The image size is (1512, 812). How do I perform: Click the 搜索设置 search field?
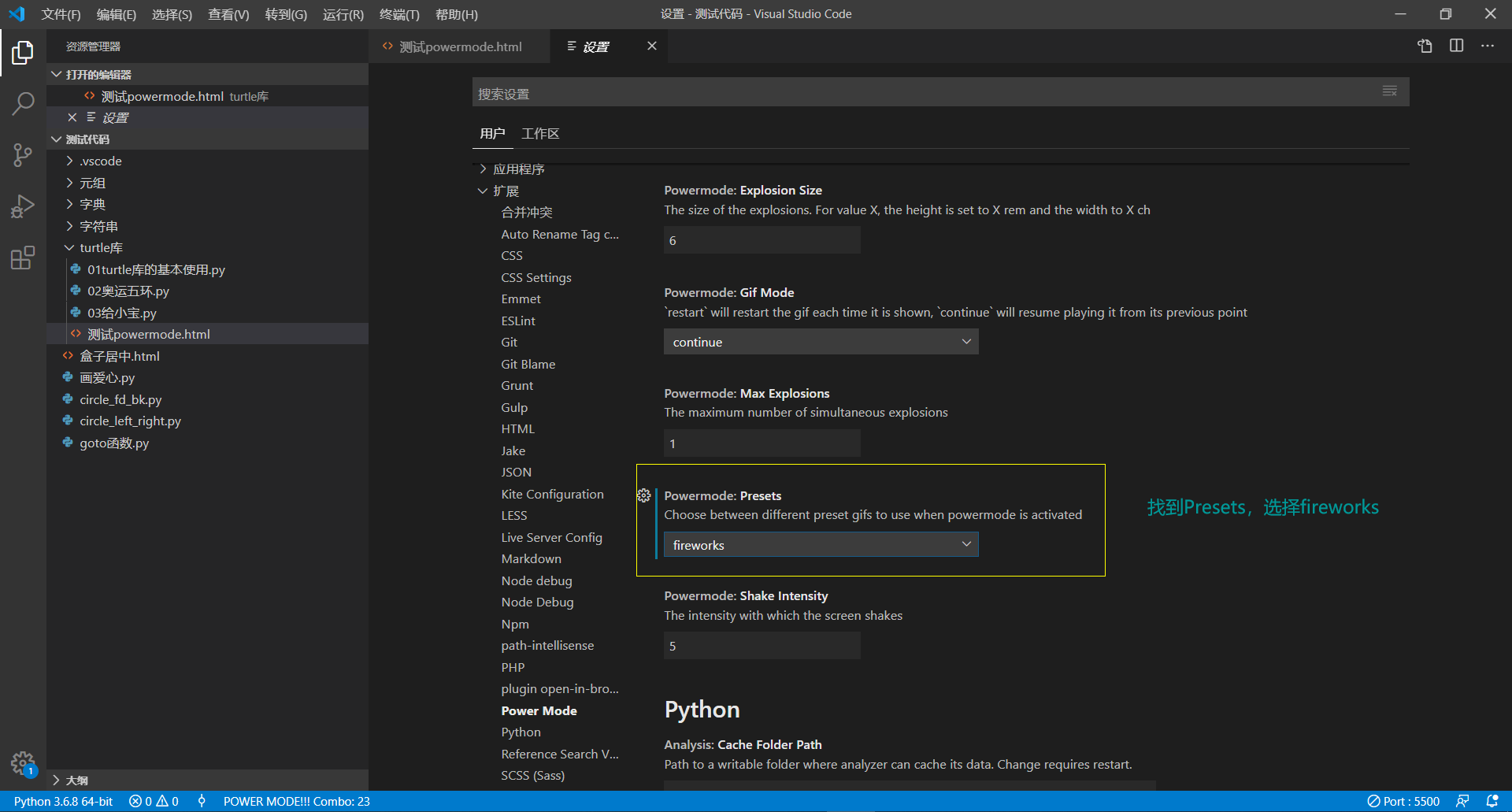click(925, 93)
